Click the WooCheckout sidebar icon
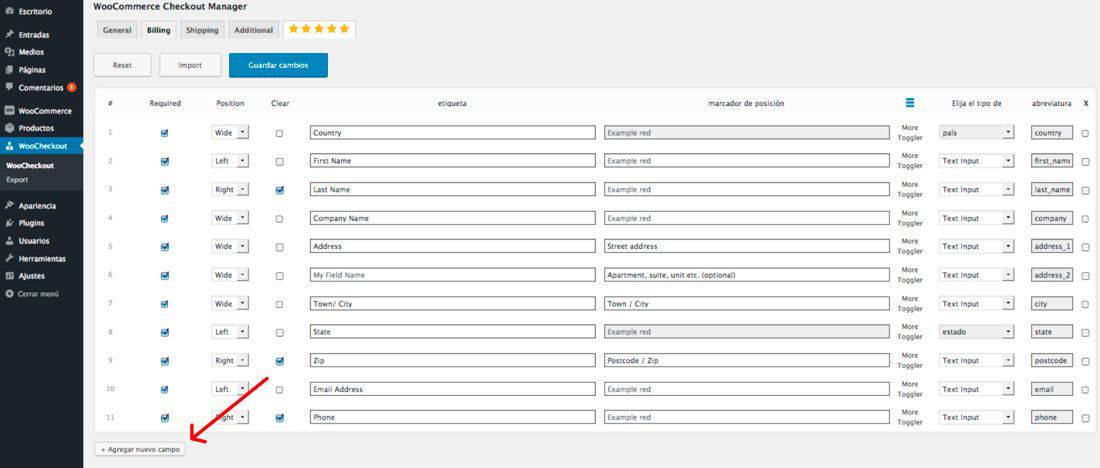The image size is (1100, 468). pos(9,147)
